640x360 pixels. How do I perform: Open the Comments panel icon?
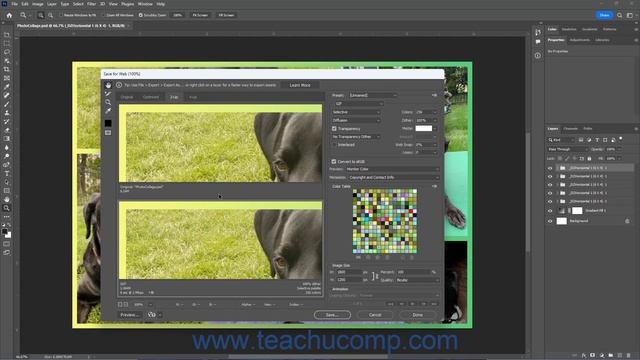pos(538,42)
